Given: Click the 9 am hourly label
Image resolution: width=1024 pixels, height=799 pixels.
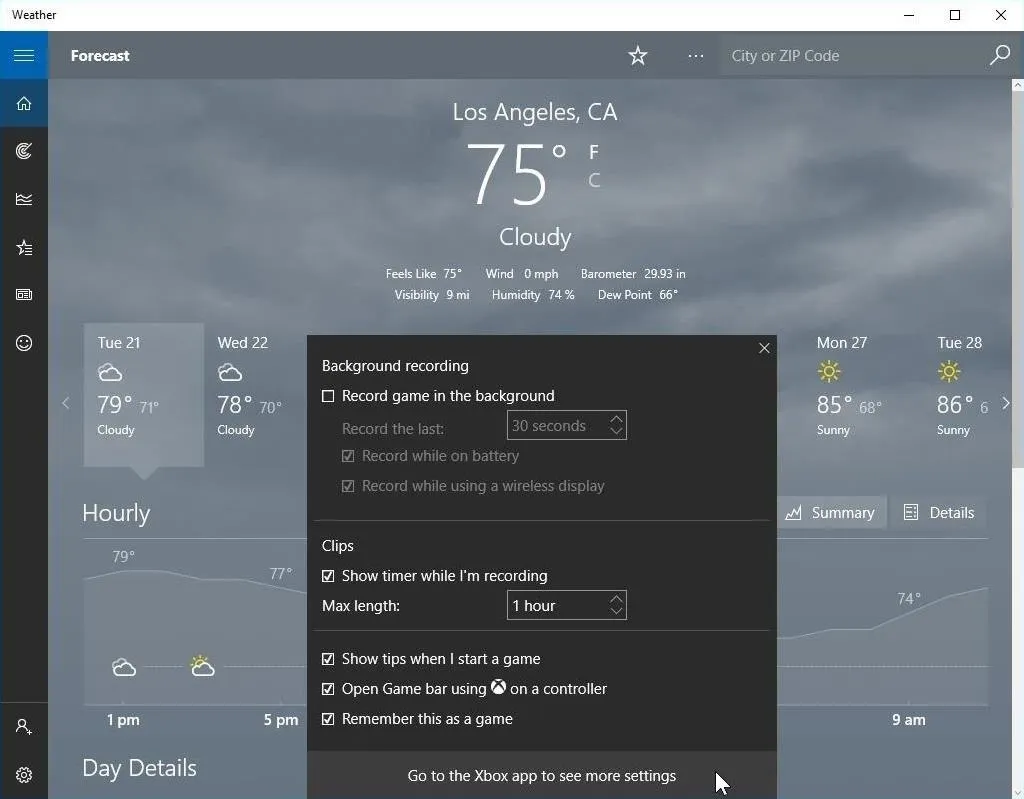Looking at the screenshot, I should tap(908, 720).
